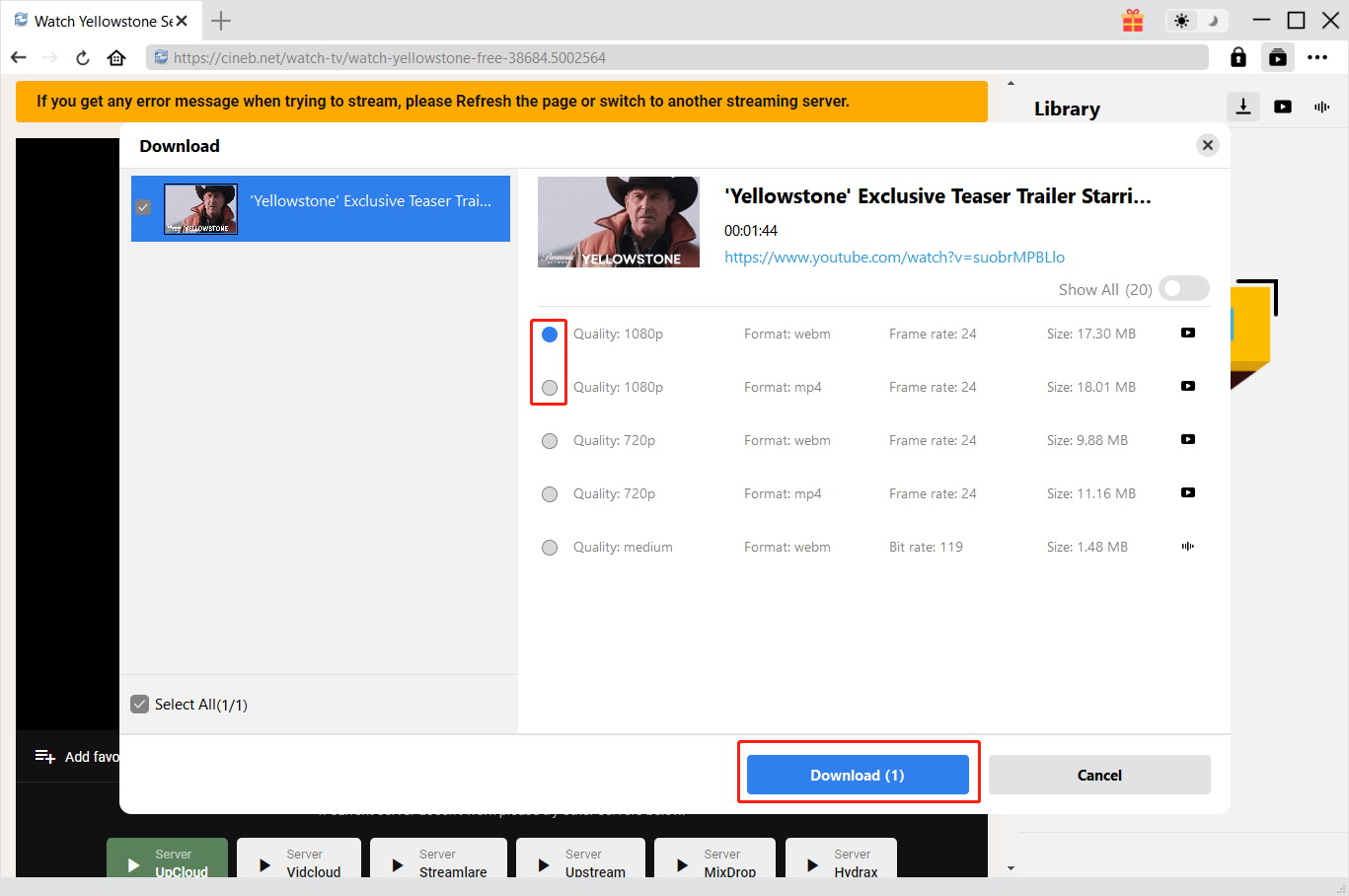This screenshot has width=1349, height=896.
Task: Select 1080p mp4 quality radio button
Action: coord(550,388)
